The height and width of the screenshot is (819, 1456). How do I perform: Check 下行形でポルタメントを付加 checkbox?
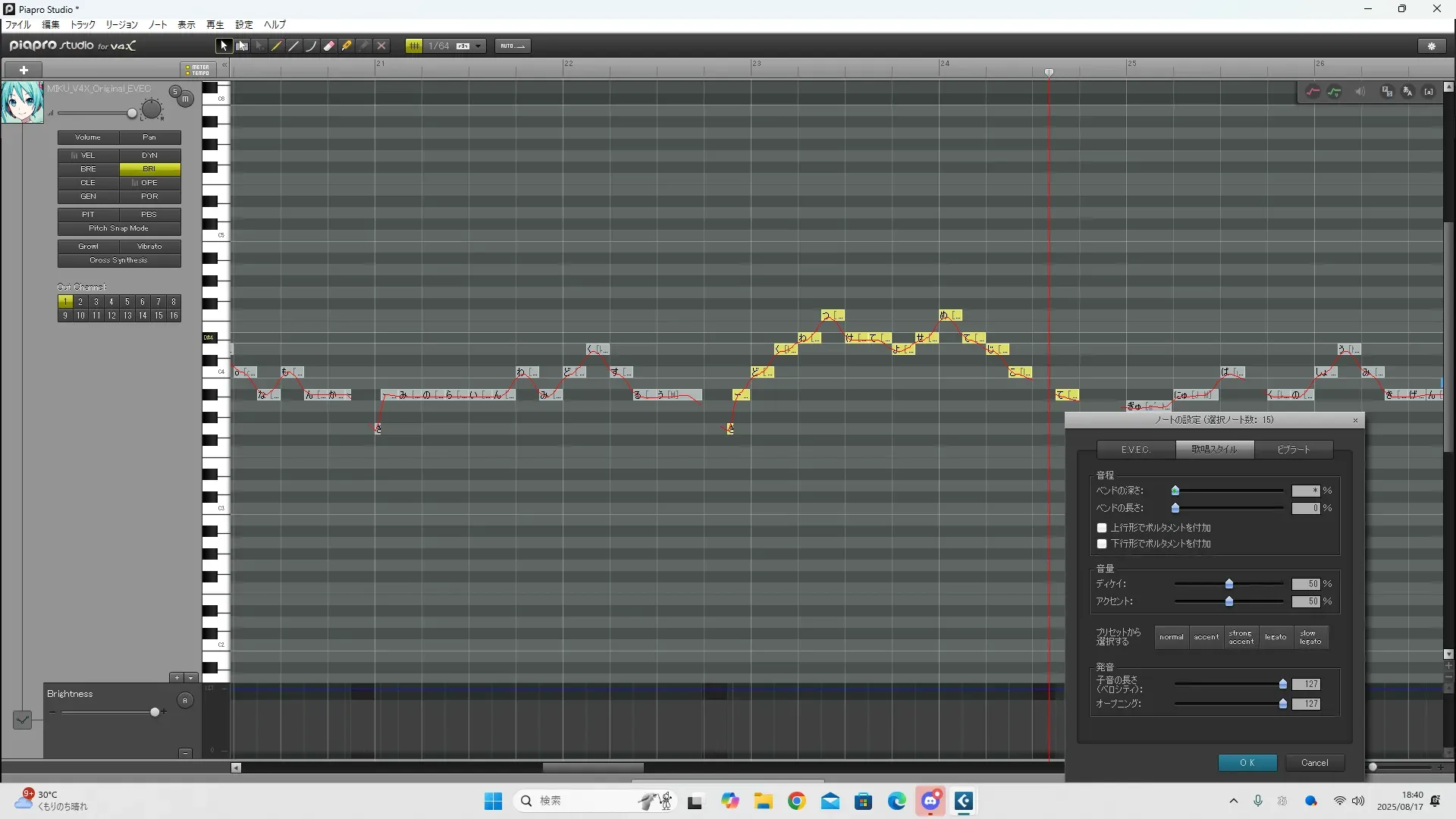click(1102, 544)
